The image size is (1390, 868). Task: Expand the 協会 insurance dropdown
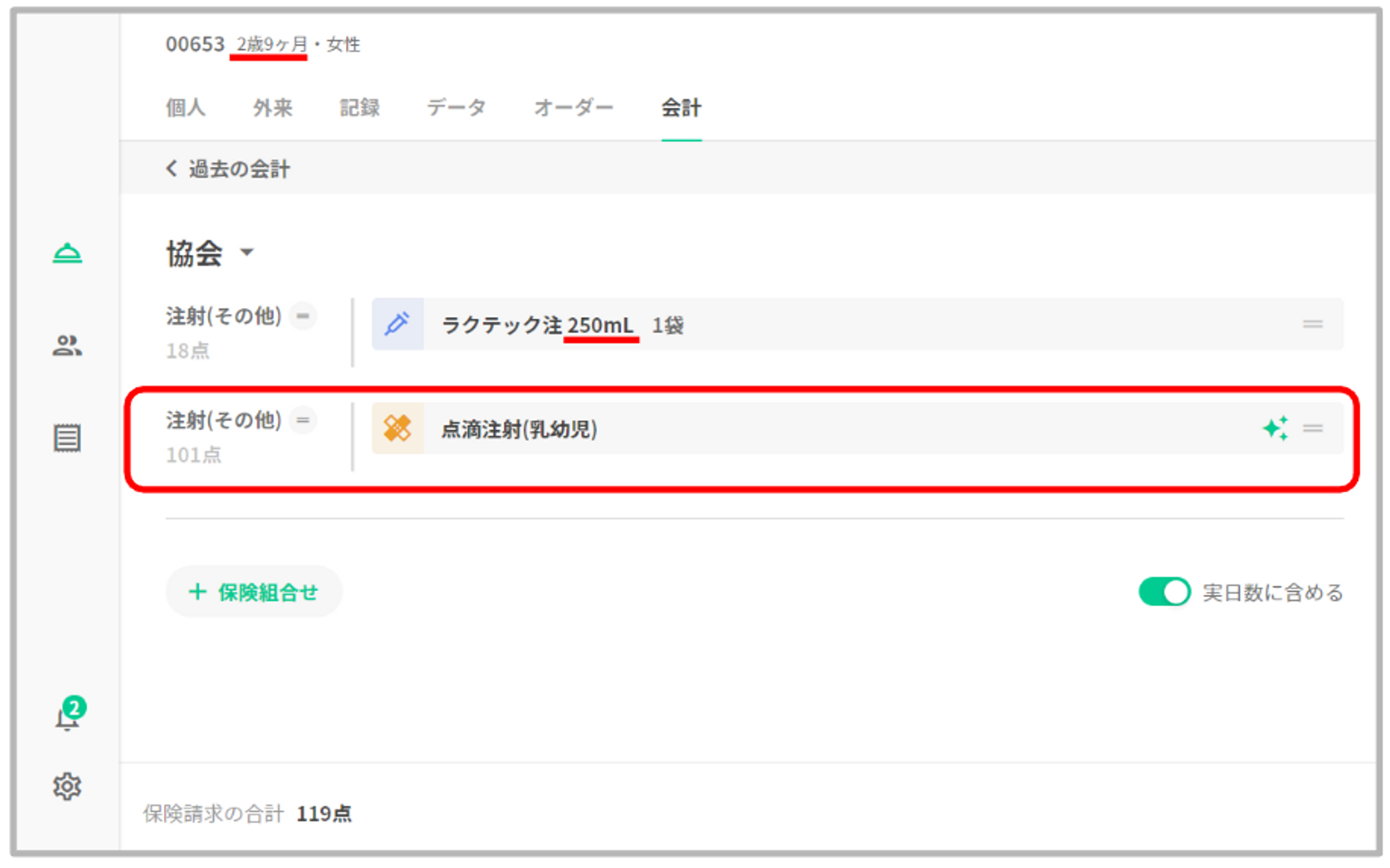coord(247,252)
